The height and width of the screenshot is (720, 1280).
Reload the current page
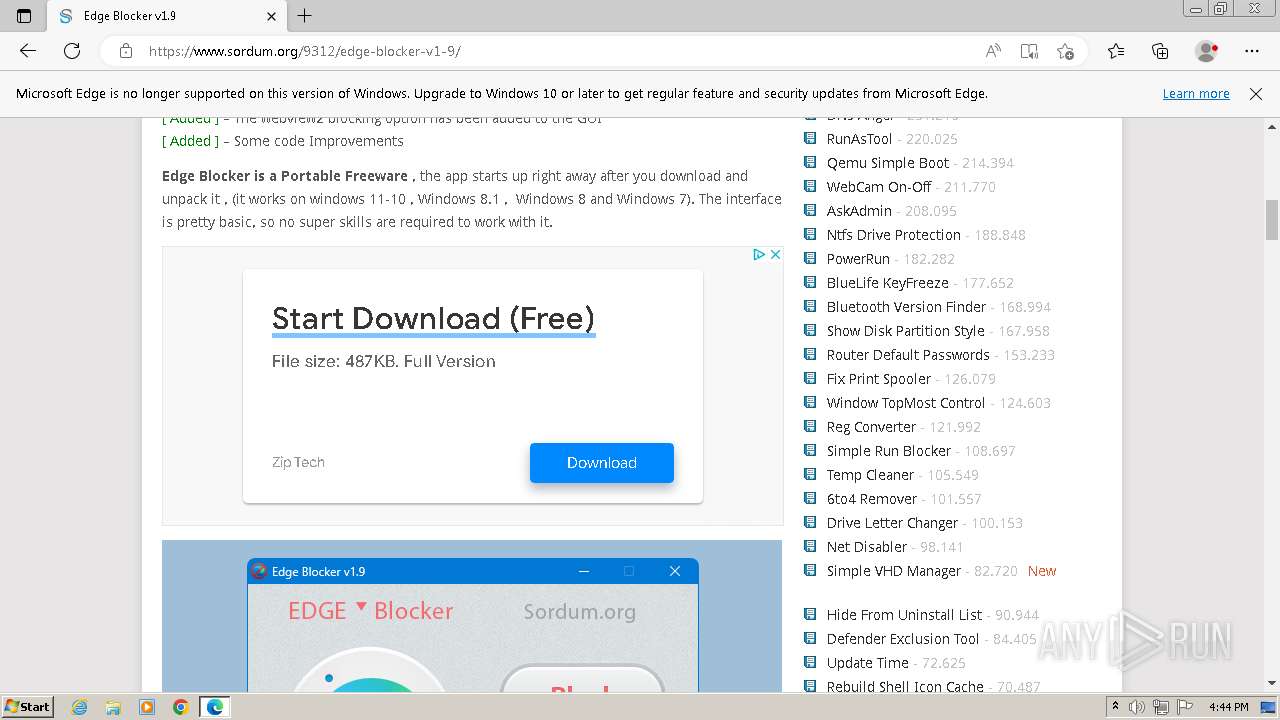click(72, 51)
